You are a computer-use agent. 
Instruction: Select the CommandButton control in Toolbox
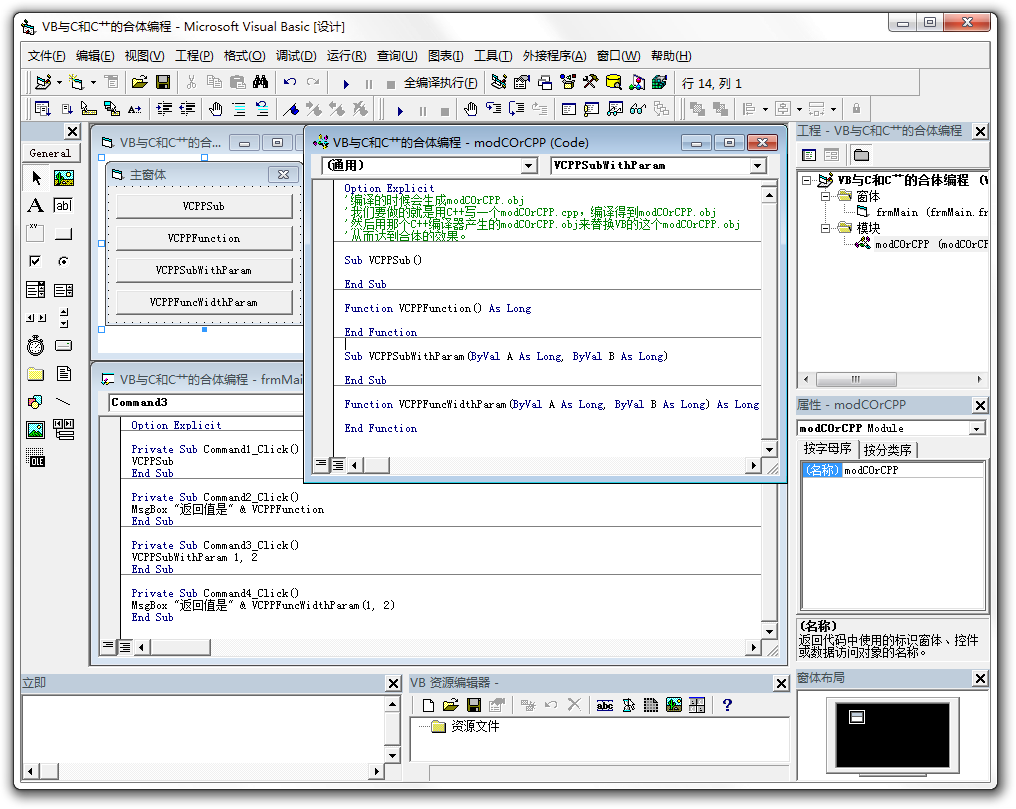pos(63,233)
